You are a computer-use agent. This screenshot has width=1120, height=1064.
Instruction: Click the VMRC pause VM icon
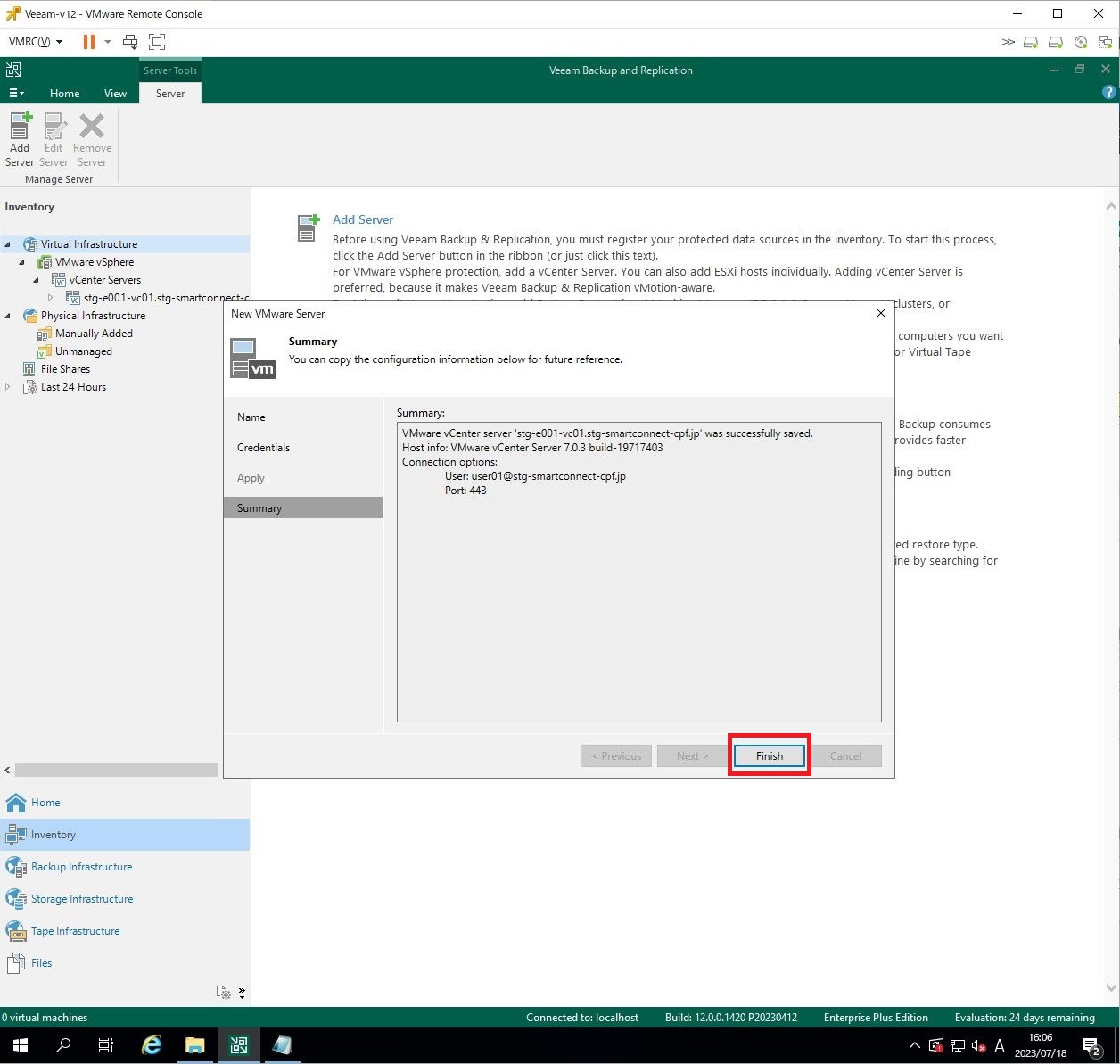[x=89, y=42]
